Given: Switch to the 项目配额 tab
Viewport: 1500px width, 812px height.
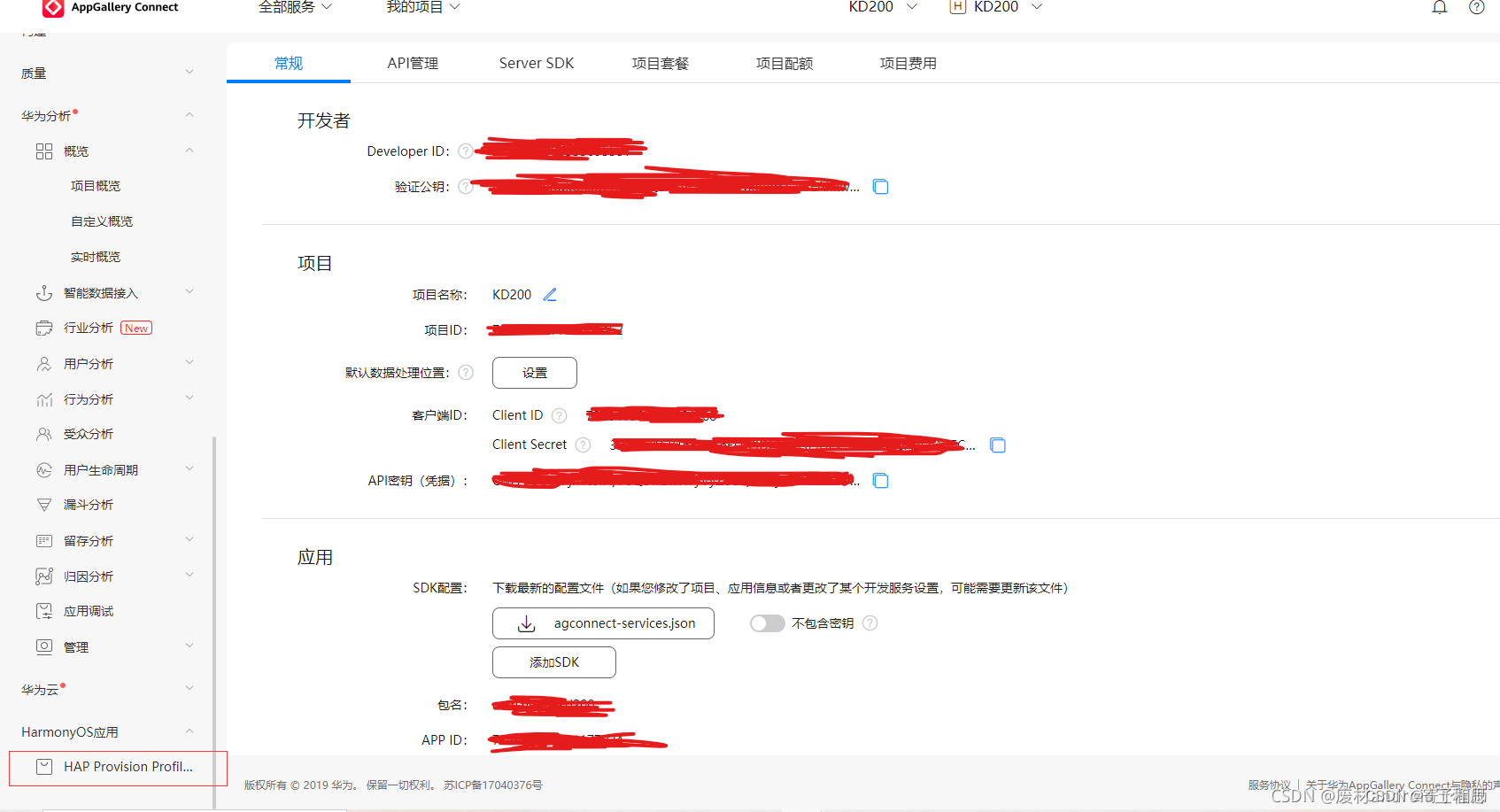Looking at the screenshot, I should tap(785, 63).
